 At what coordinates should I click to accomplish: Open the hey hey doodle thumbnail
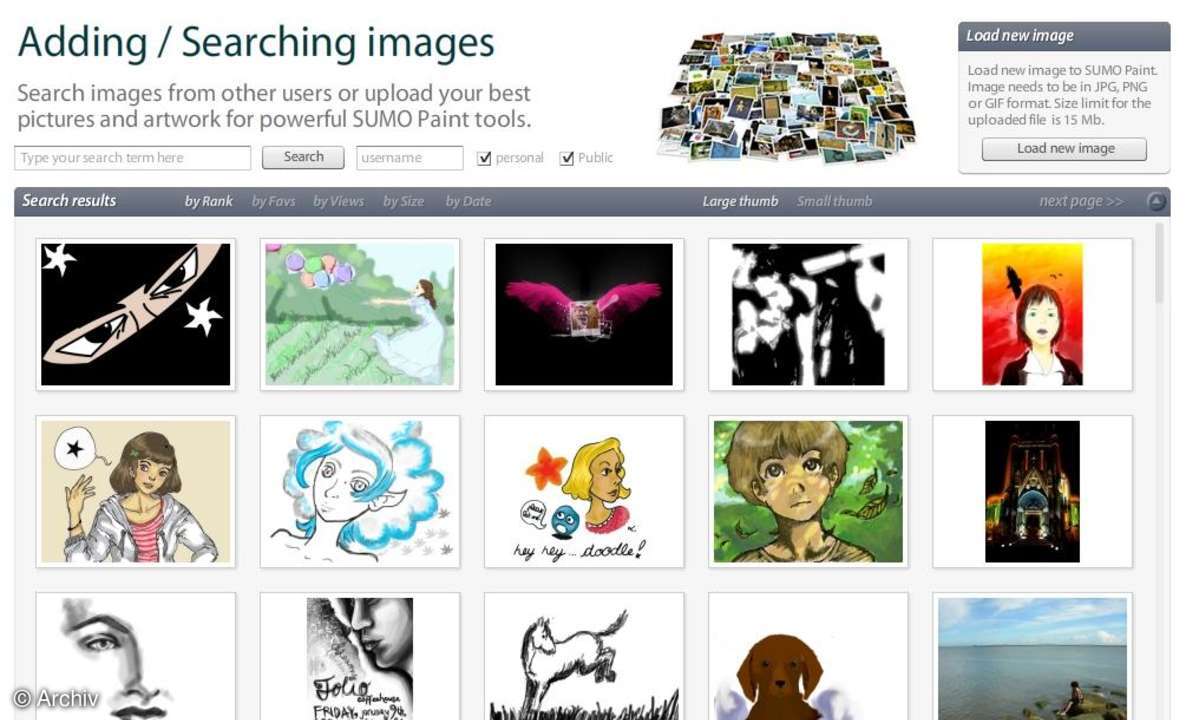tap(584, 491)
